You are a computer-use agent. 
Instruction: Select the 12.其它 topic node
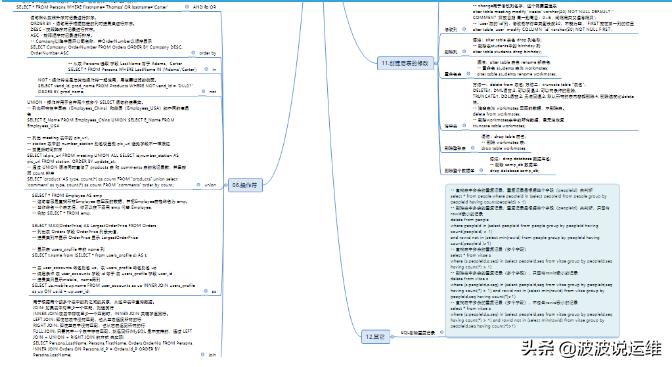pos(375,337)
